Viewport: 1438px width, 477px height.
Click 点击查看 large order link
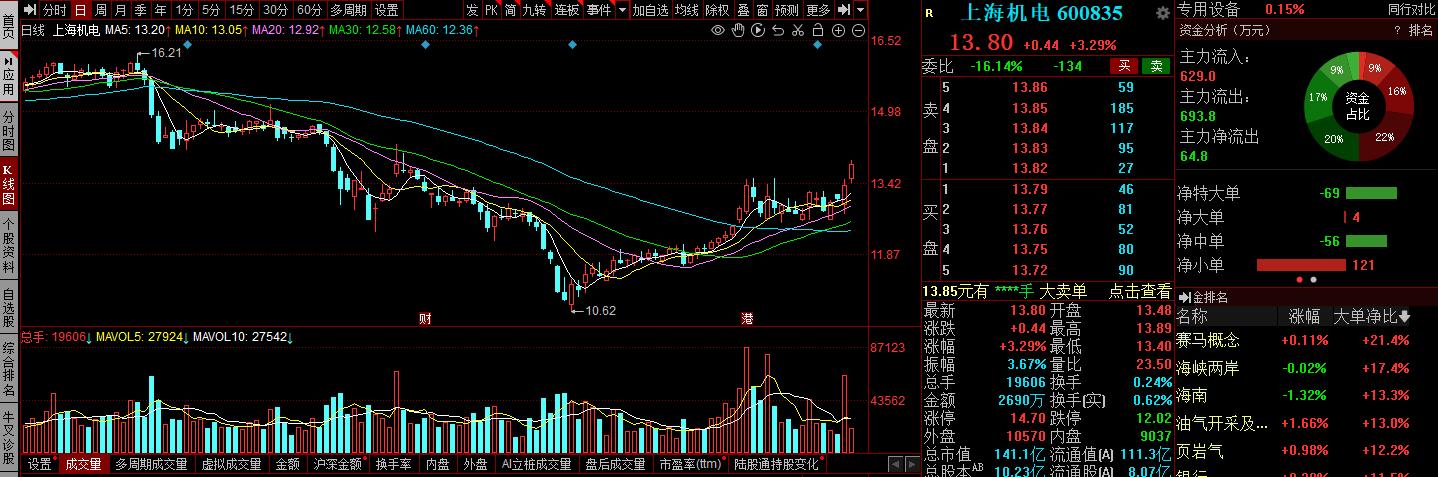click(1140, 291)
